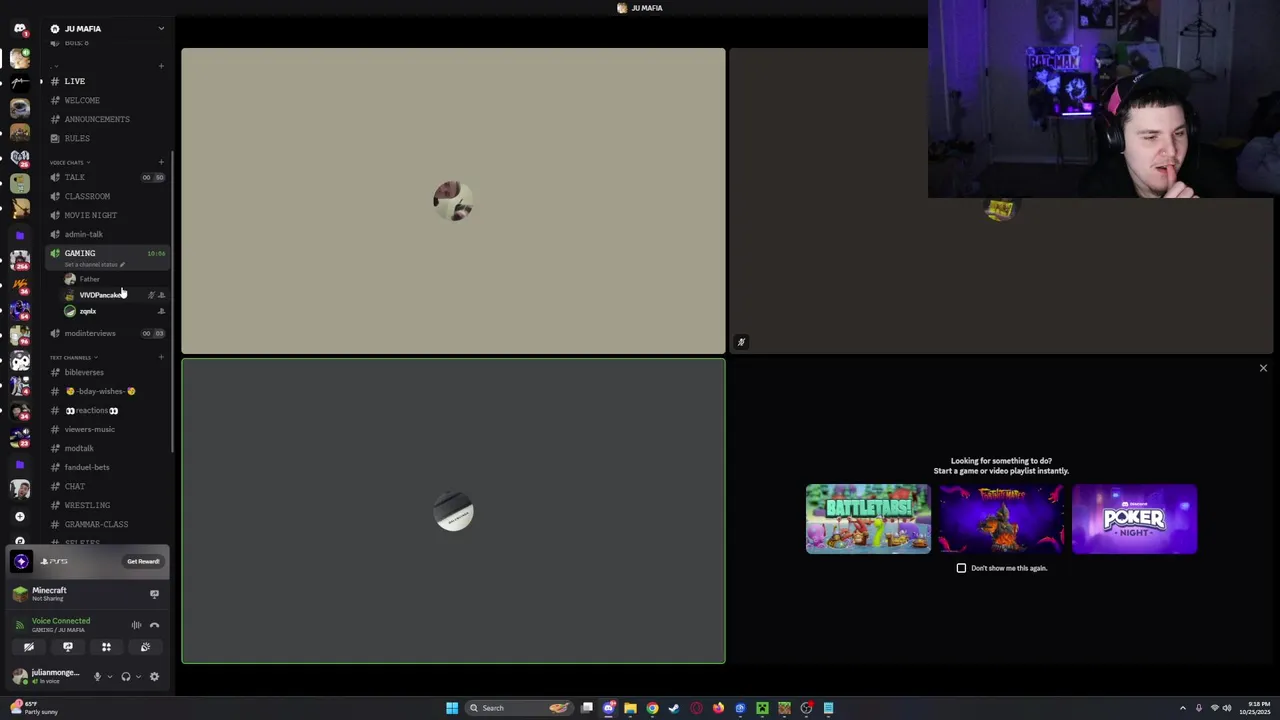Create channel plus beside Text Channels
This screenshot has height=720, width=1280.
click(161, 357)
